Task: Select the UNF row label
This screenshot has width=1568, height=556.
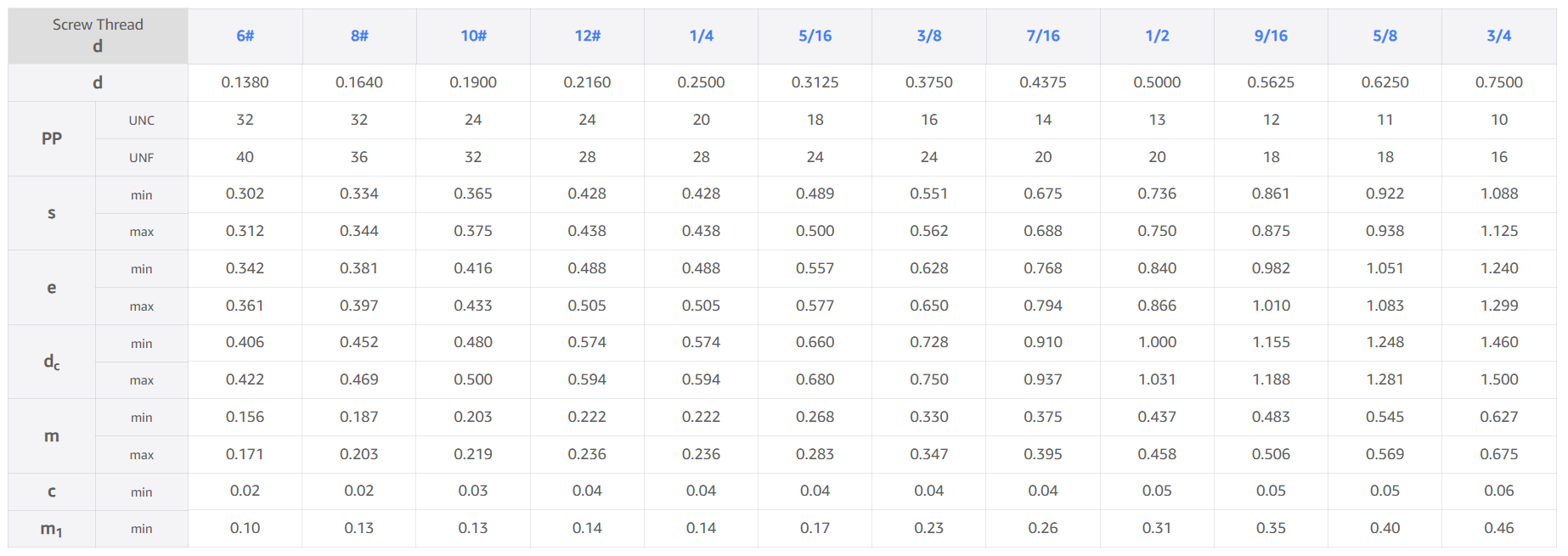Action: pyautogui.click(x=142, y=158)
